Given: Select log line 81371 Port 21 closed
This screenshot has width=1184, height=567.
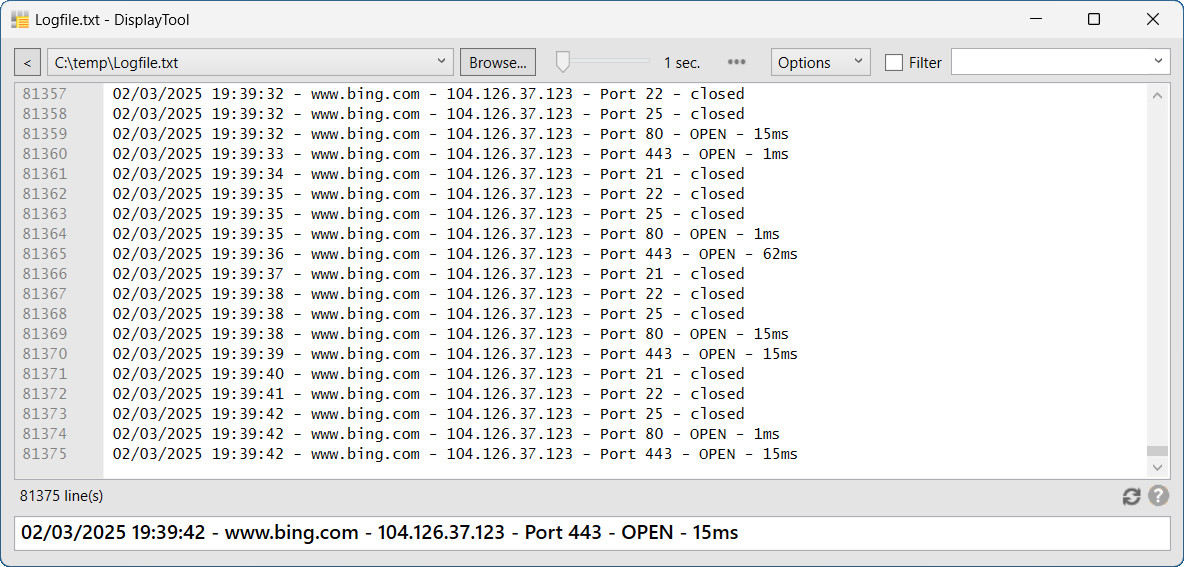Looking at the screenshot, I should coord(428,374).
